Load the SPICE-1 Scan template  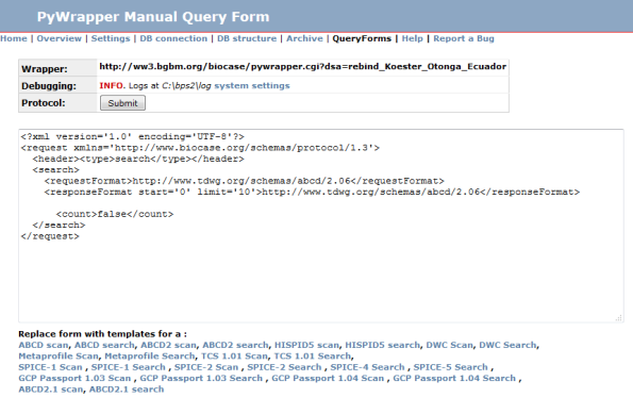[50, 367]
